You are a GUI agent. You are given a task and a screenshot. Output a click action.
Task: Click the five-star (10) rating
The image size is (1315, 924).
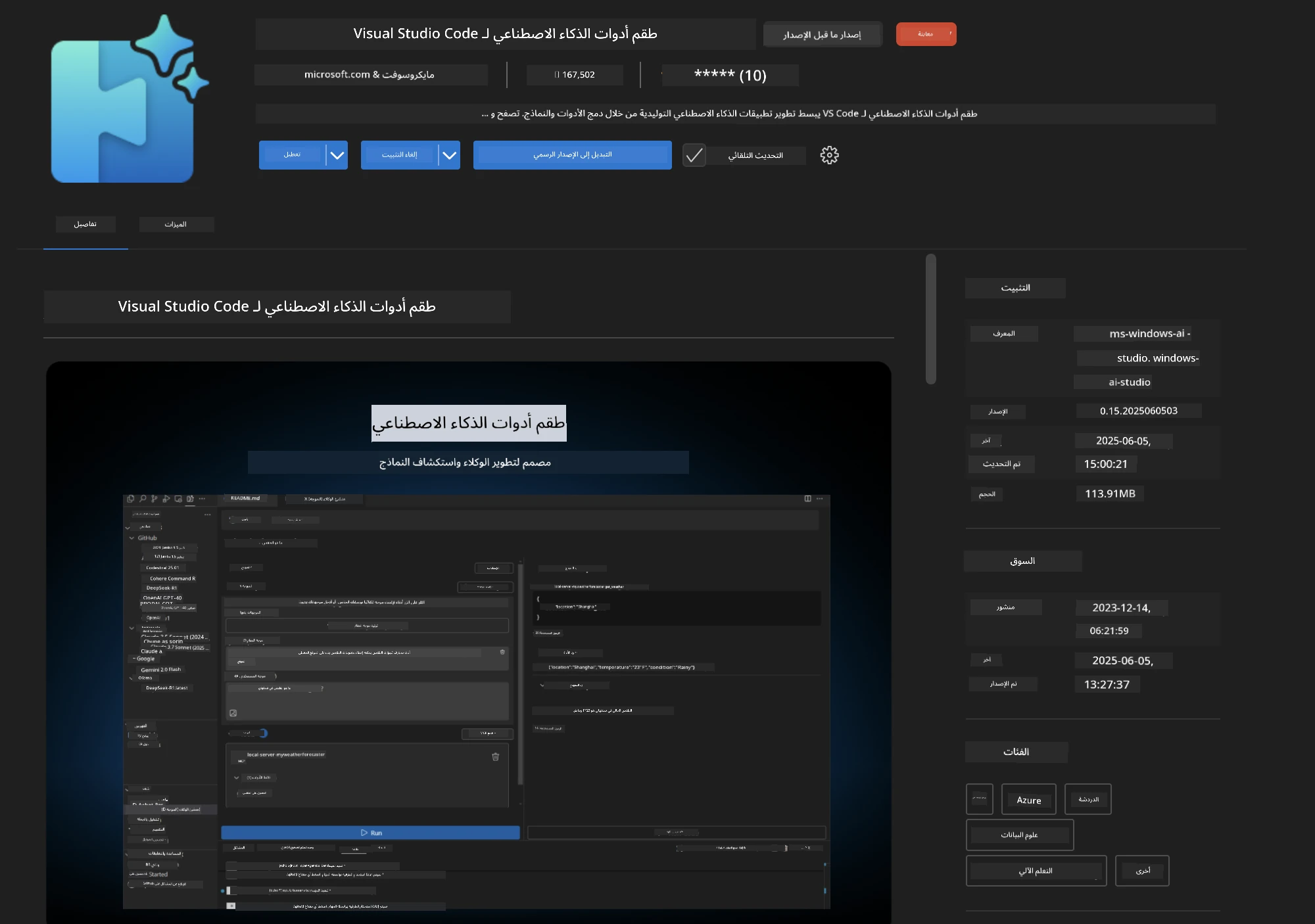(730, 76)
